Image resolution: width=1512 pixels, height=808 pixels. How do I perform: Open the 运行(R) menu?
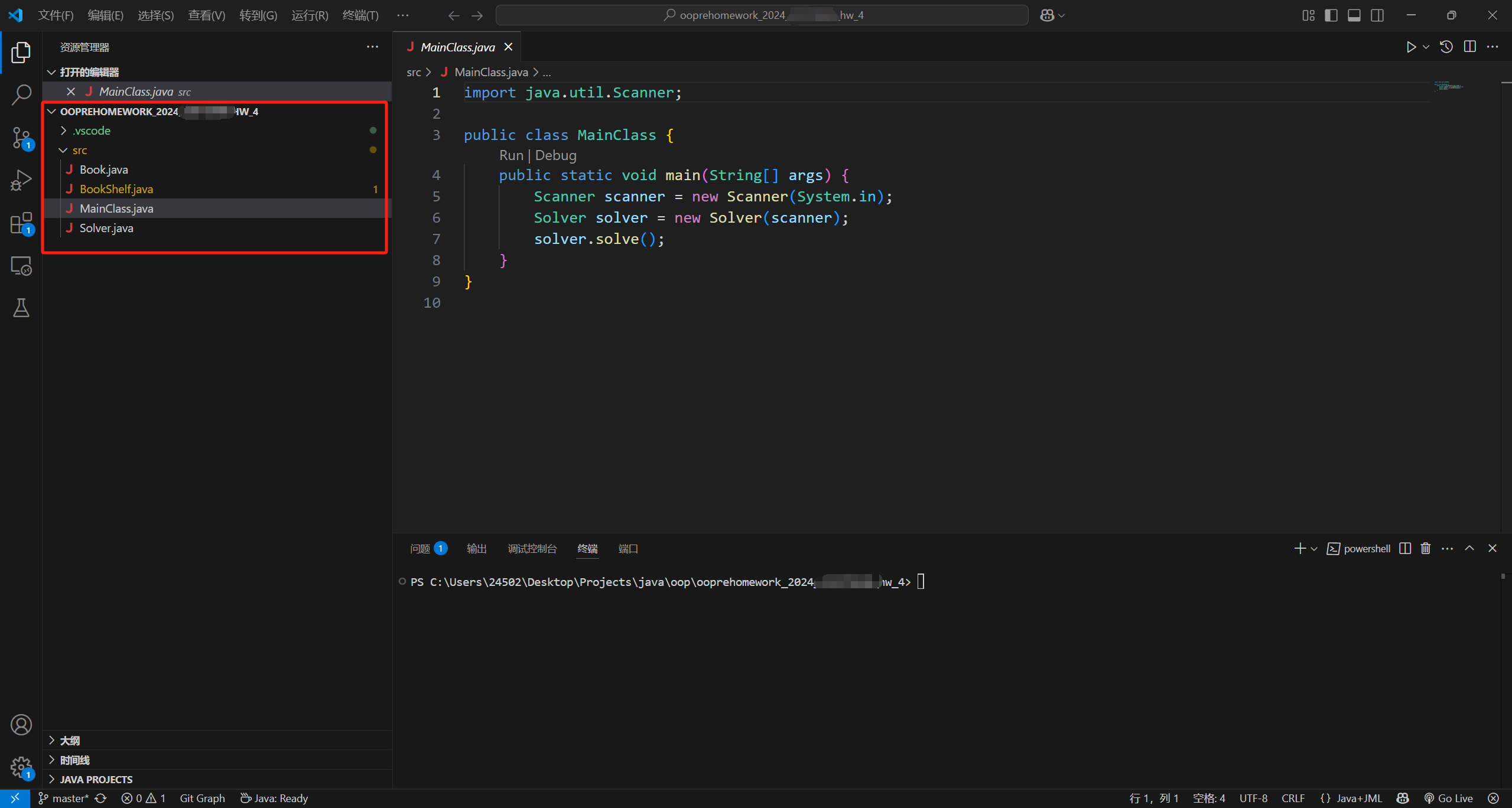point(310,15)
